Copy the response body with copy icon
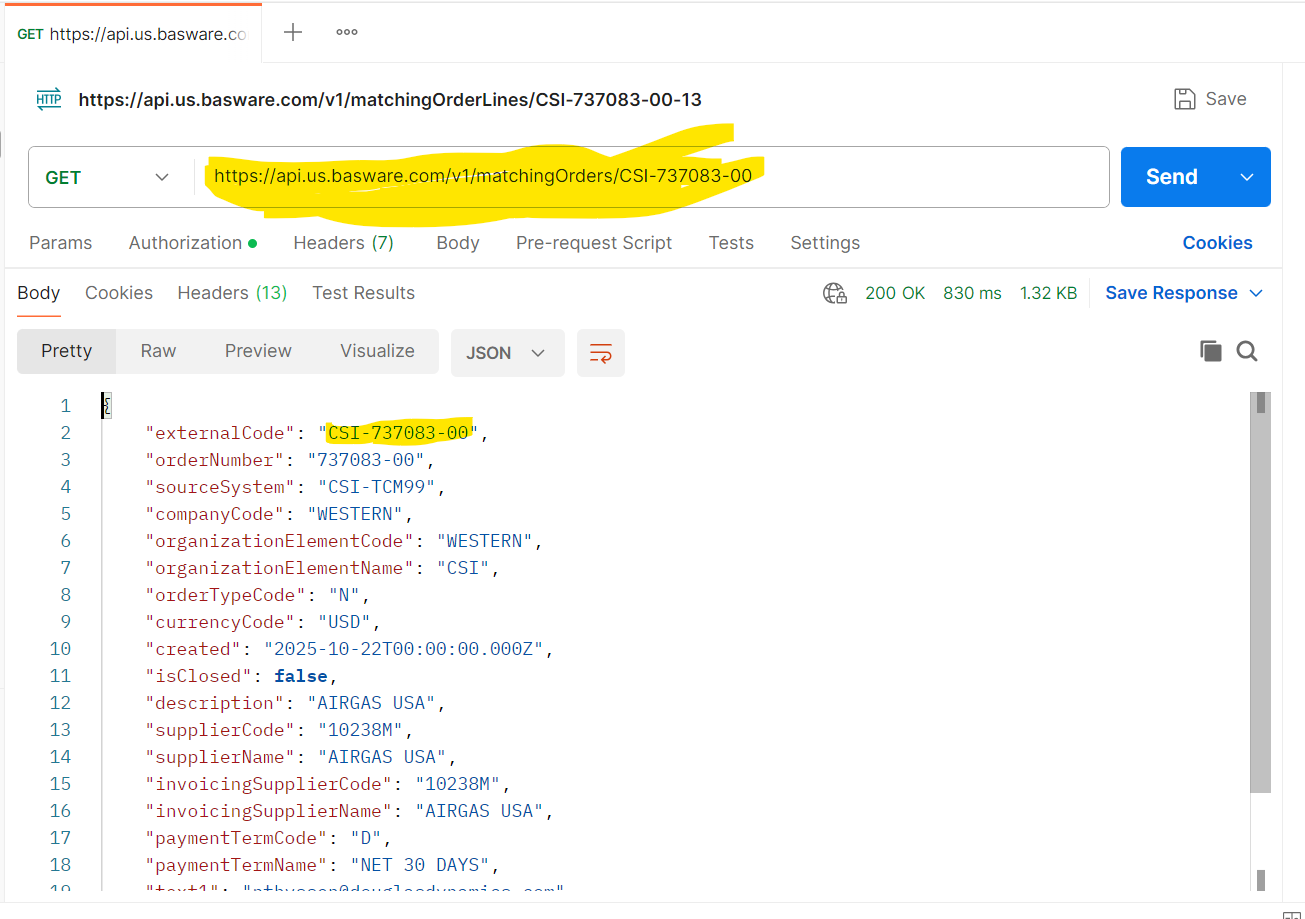 (1210, 351)
